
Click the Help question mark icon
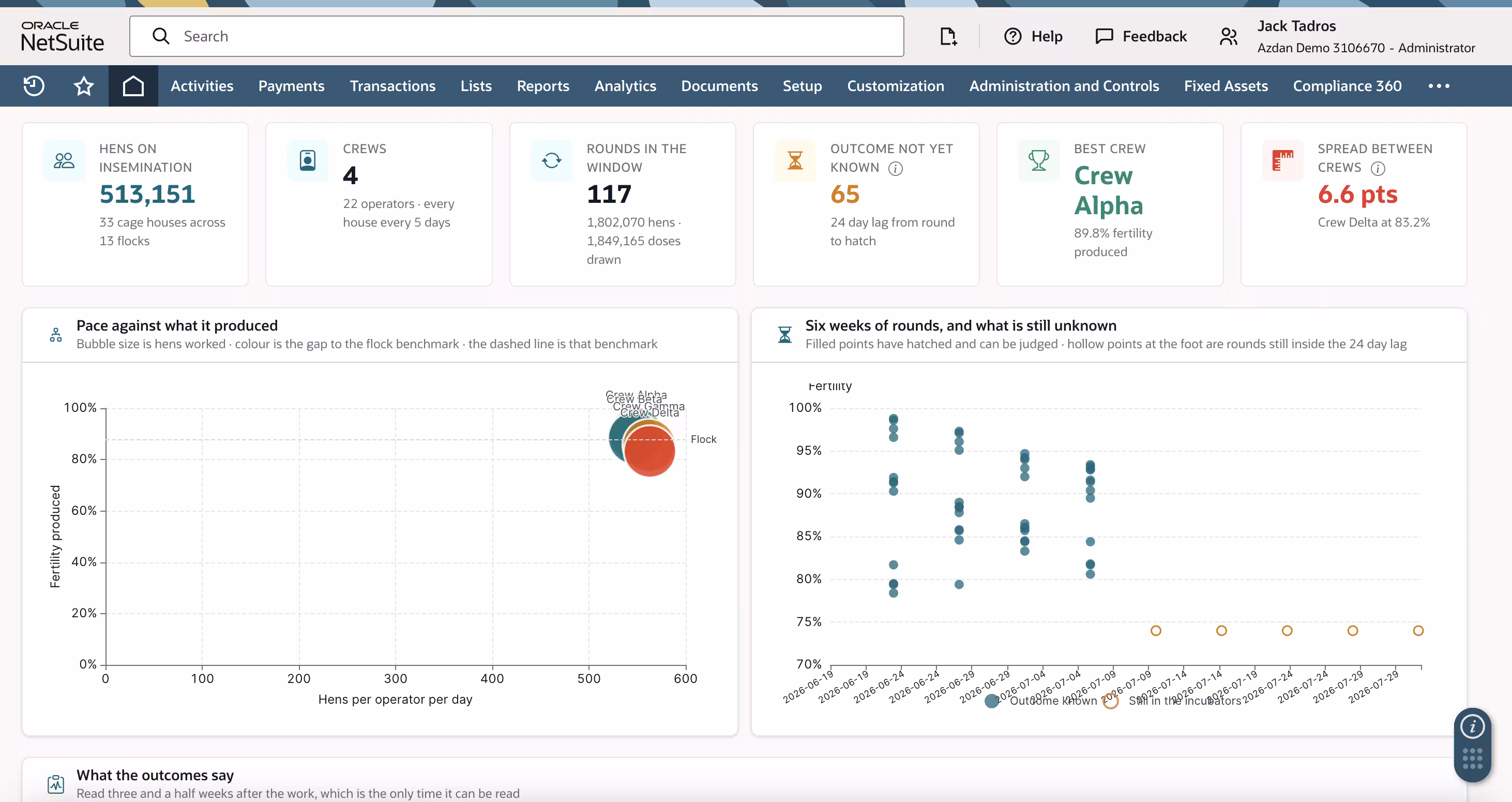pyautogui.click(x=1012, y=36)
